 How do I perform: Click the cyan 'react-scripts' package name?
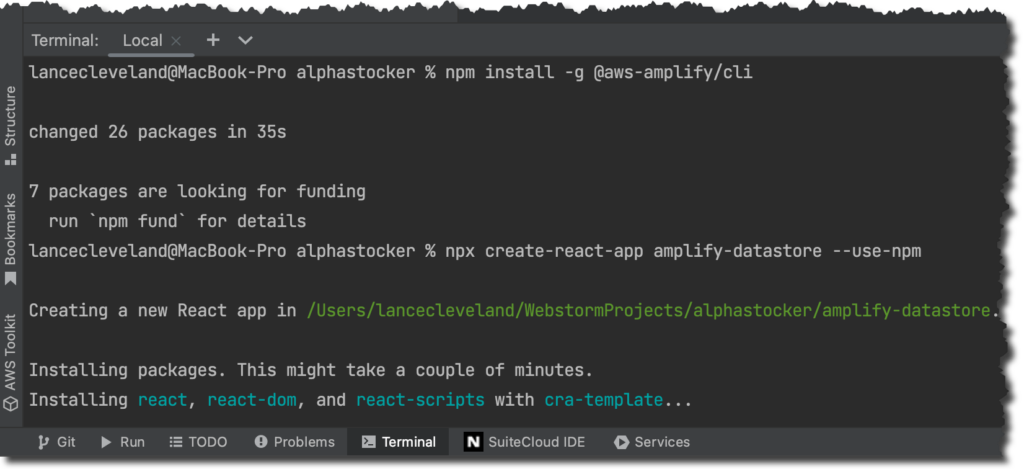point(420,400)
